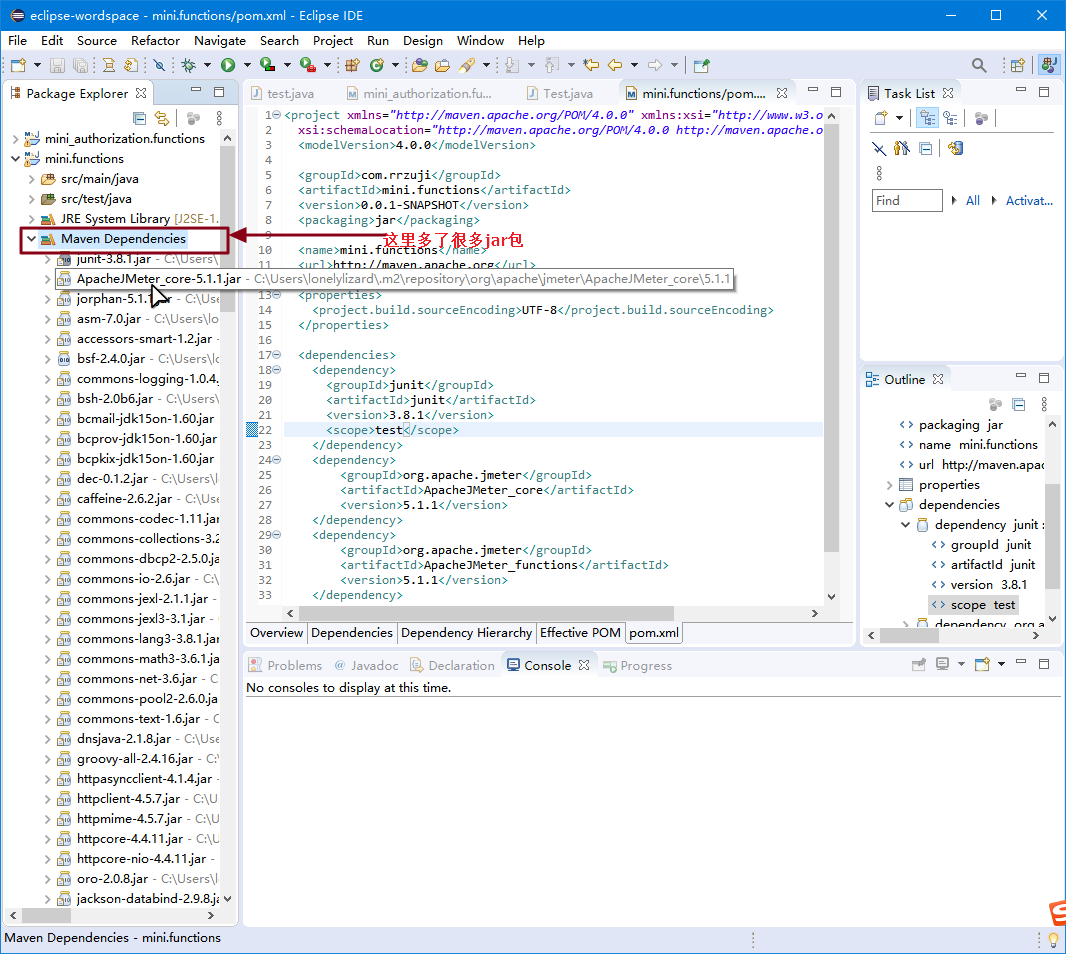This screenshot has width=1066, height=954.
Task: Click the Save All toolbar icon
Action: click(80, 65)
